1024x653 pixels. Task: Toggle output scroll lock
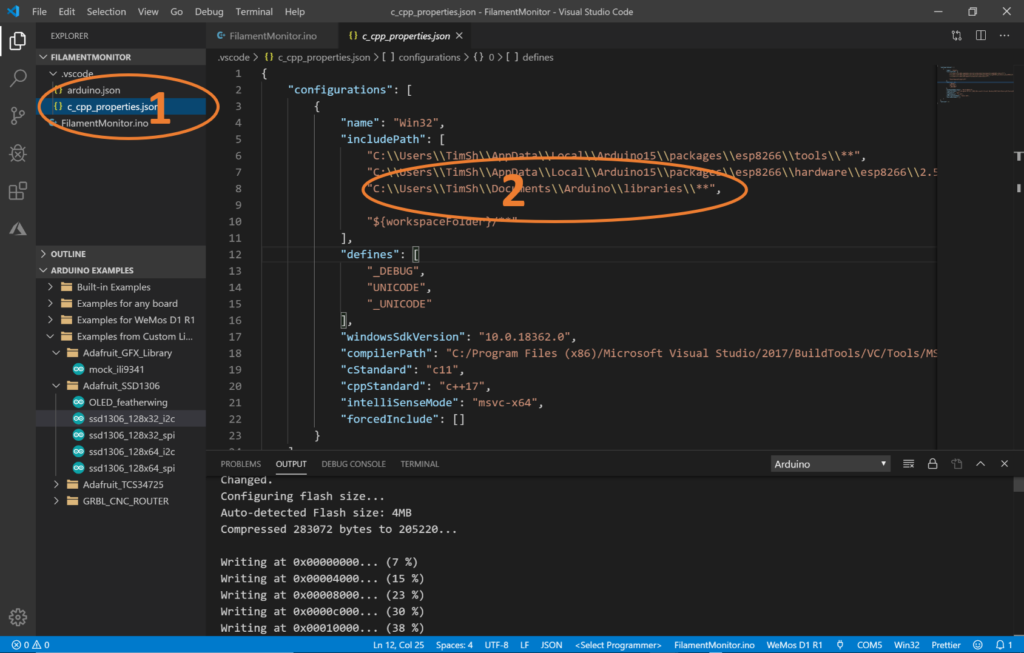[x=933, y=464]
